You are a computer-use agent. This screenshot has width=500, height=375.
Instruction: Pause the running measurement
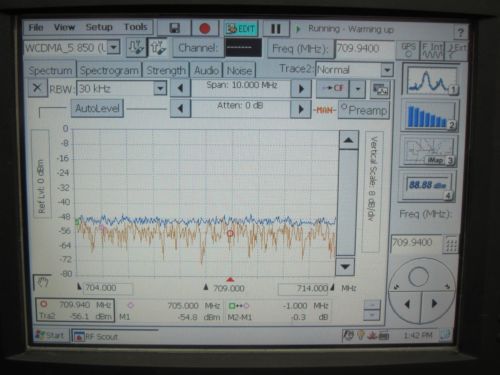click(x=276, y=29)
